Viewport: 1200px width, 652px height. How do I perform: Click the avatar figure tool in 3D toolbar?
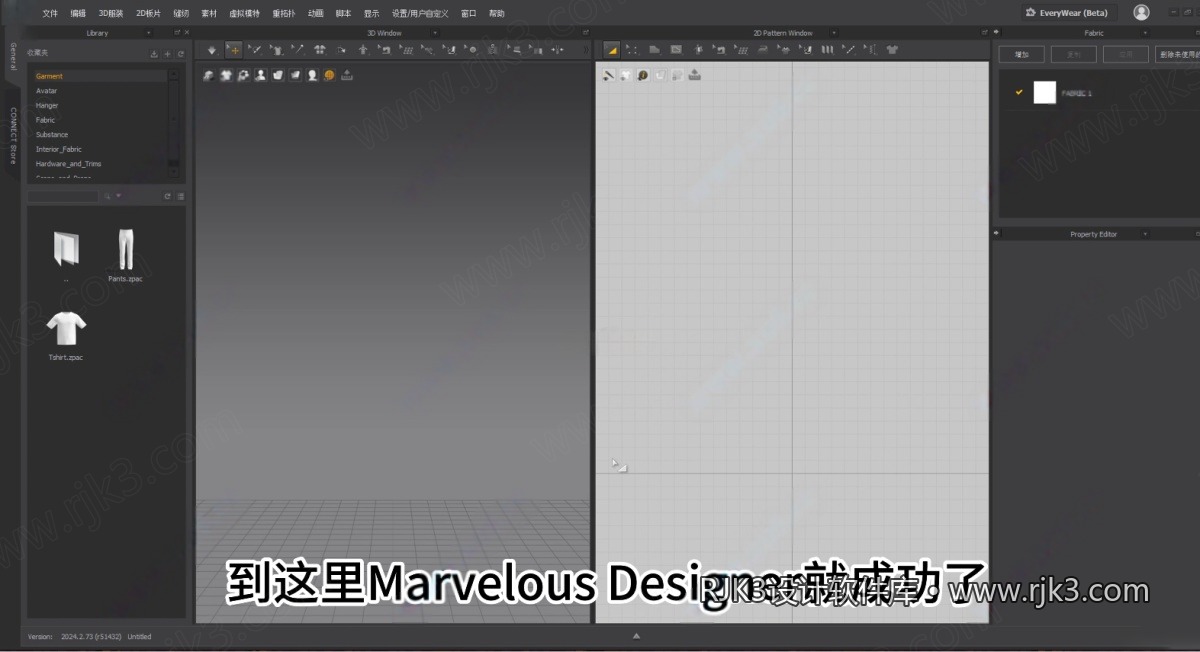tap(363, 49)
